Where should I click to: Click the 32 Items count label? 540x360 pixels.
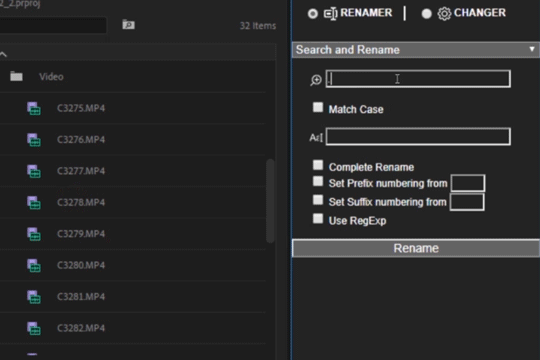point(258,26)
